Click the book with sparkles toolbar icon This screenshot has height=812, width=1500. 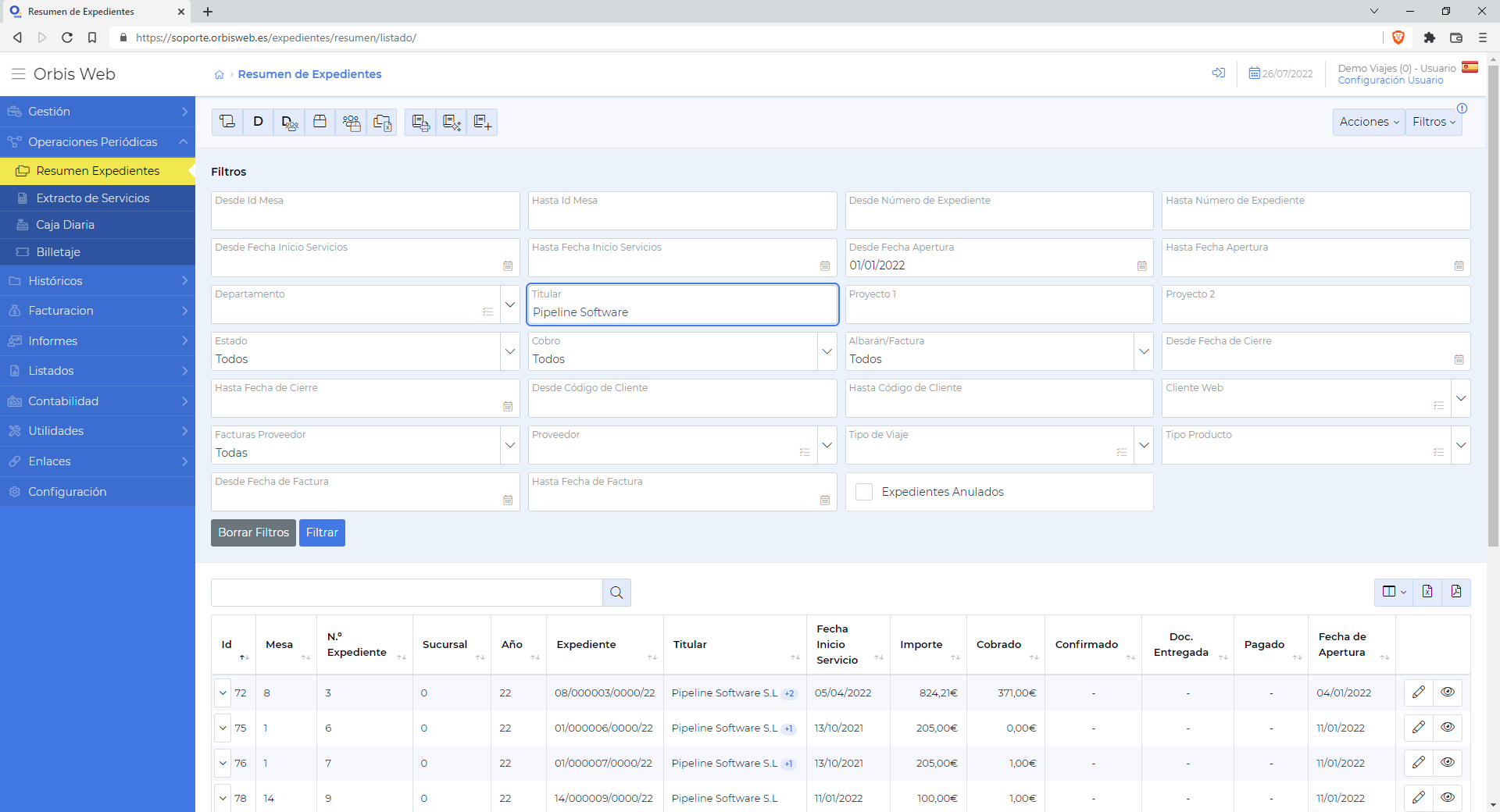[x=452, y=122]
